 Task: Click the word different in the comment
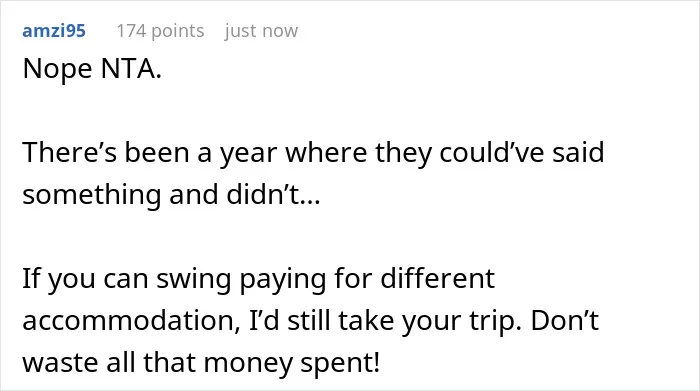click(x=438, y=279)
